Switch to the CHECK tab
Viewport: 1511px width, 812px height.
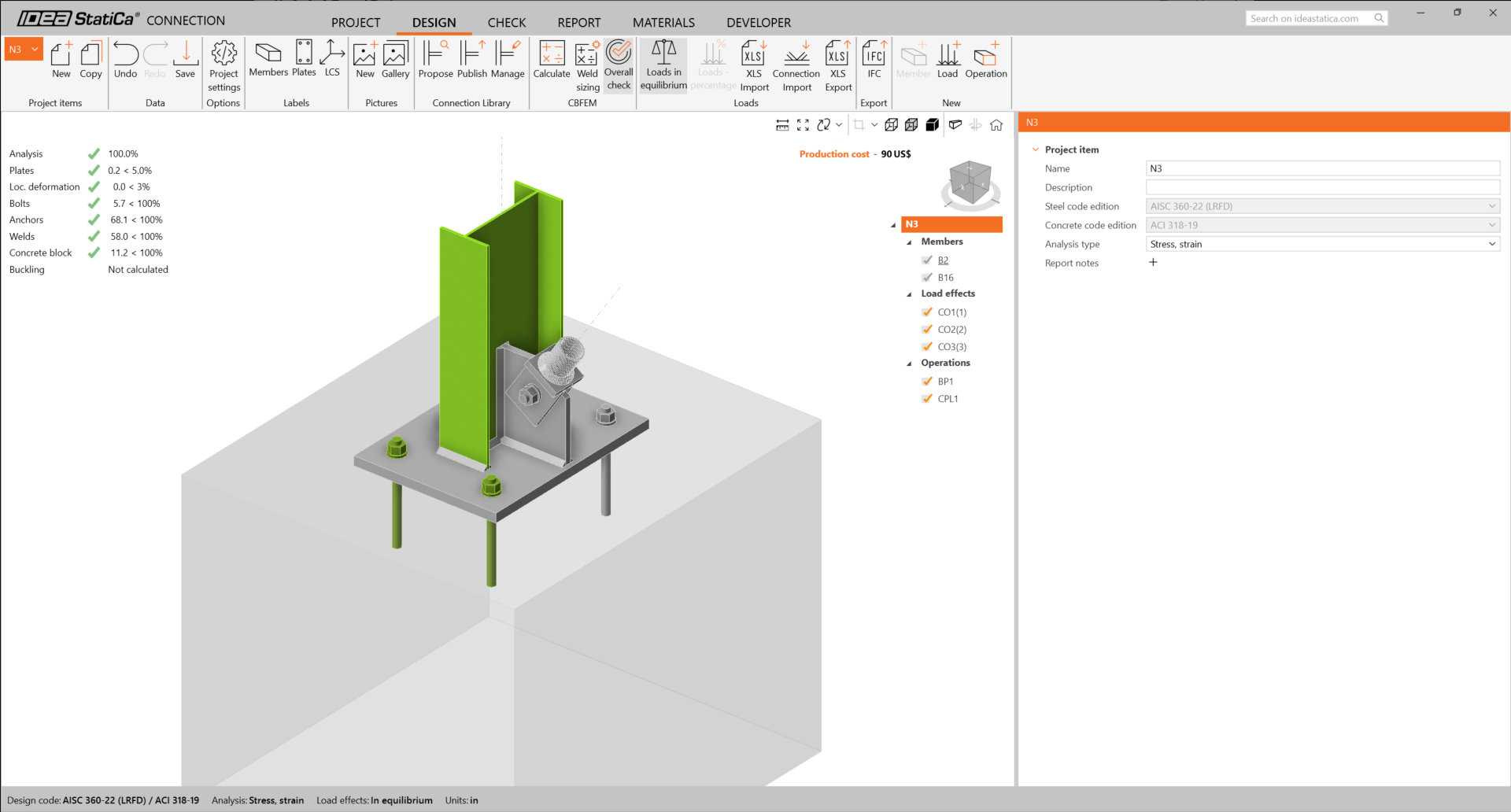tap(506, 23)
